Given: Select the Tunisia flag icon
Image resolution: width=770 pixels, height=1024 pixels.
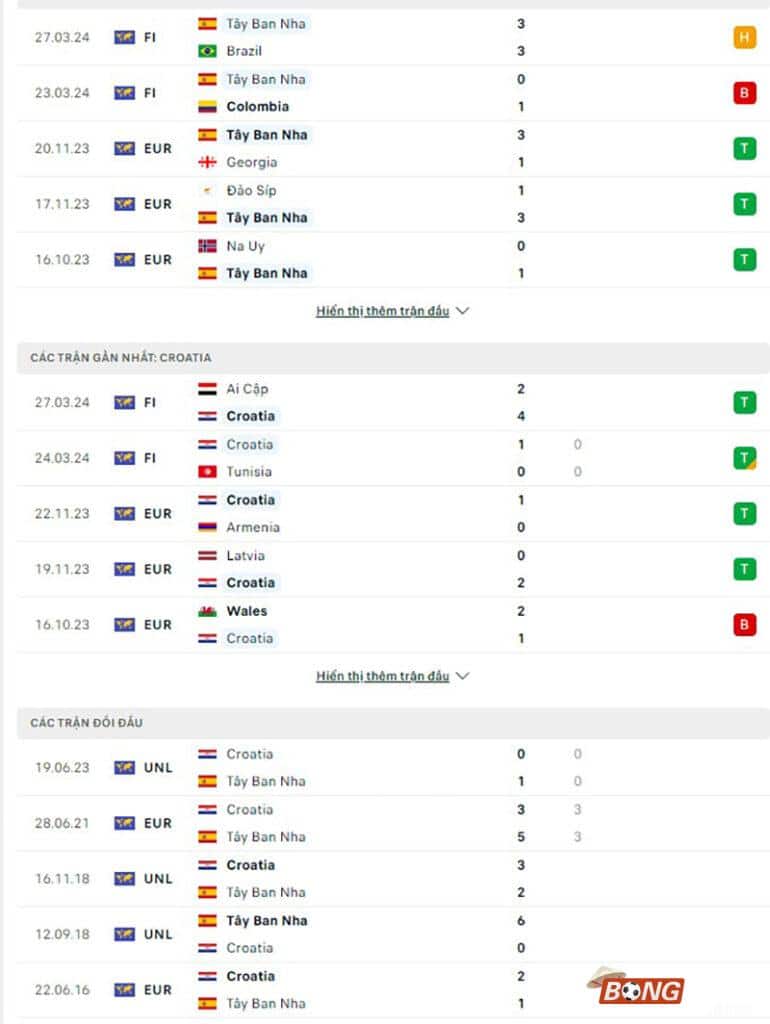Looking at the screenshot, I should (x=205, y=471).
